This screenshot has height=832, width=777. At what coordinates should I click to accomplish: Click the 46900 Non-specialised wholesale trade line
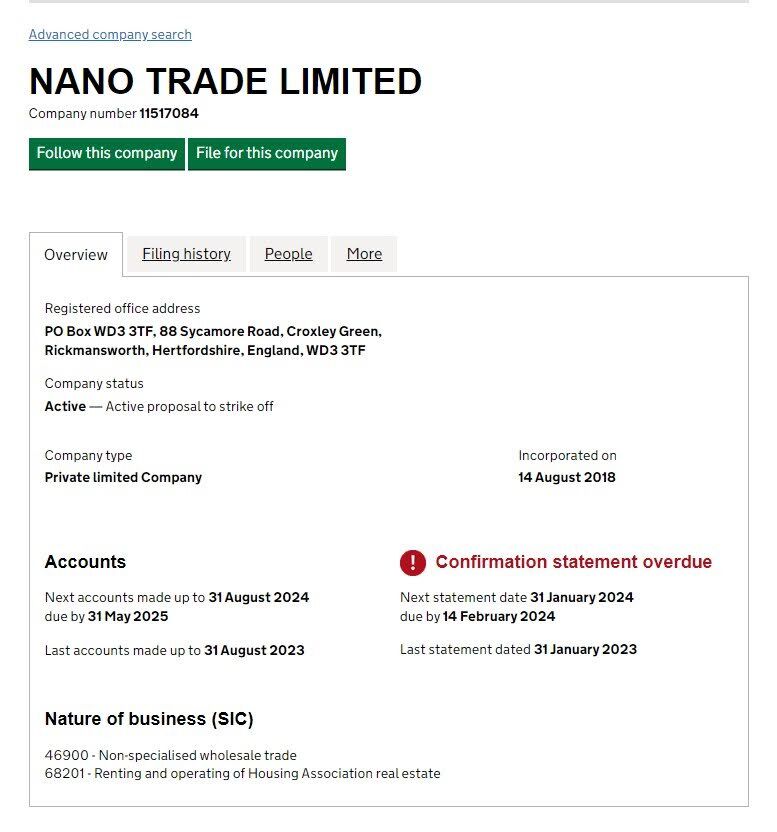click(170, 756)
